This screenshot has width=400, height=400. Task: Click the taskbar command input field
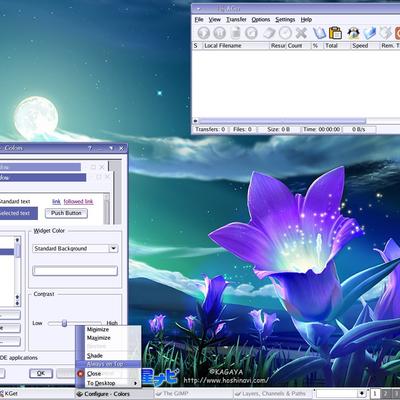pos(337,394)
